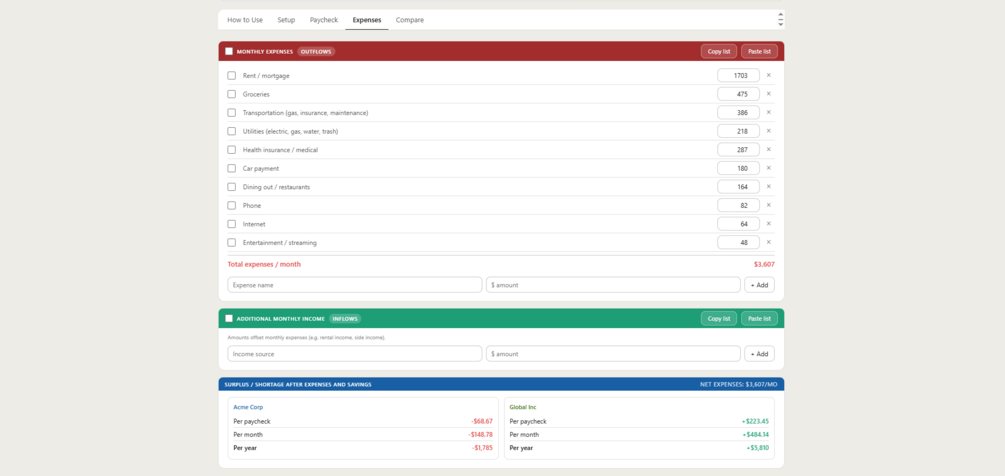
Task: Edit the Groceries amount 475
Action: (738, 94)
